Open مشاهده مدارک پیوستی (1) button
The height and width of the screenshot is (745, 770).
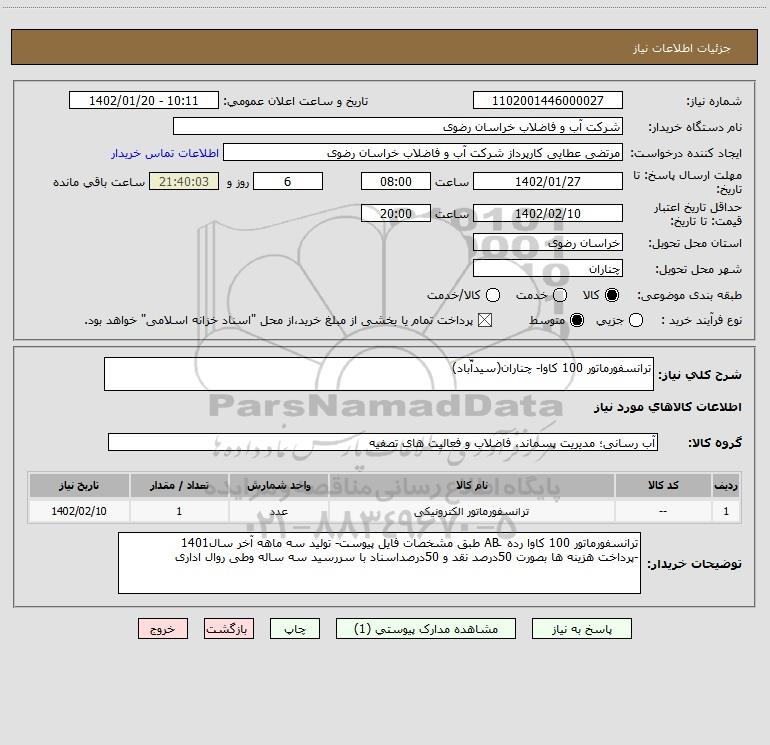[426, 629]
